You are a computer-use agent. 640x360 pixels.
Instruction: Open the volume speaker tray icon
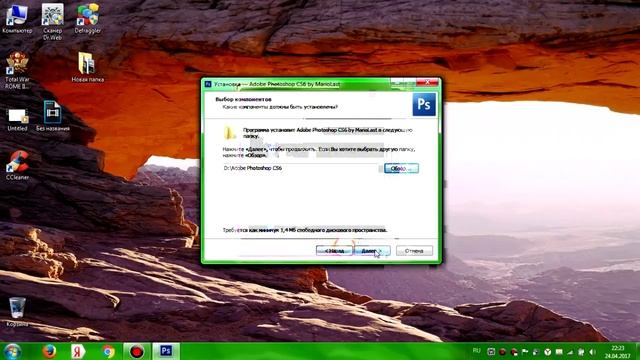593,352
